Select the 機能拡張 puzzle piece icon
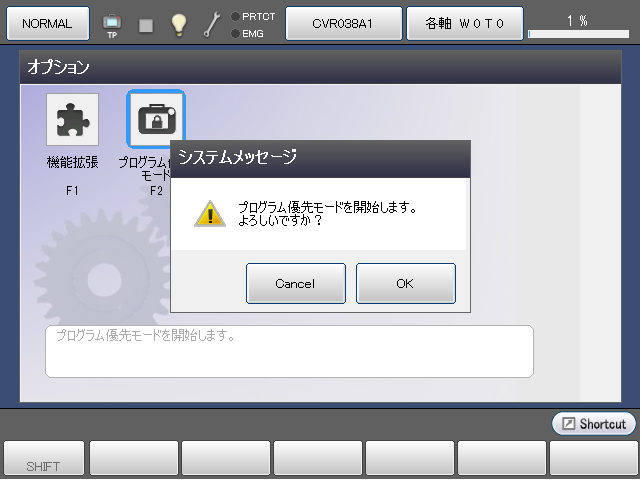 coord(72,120)
